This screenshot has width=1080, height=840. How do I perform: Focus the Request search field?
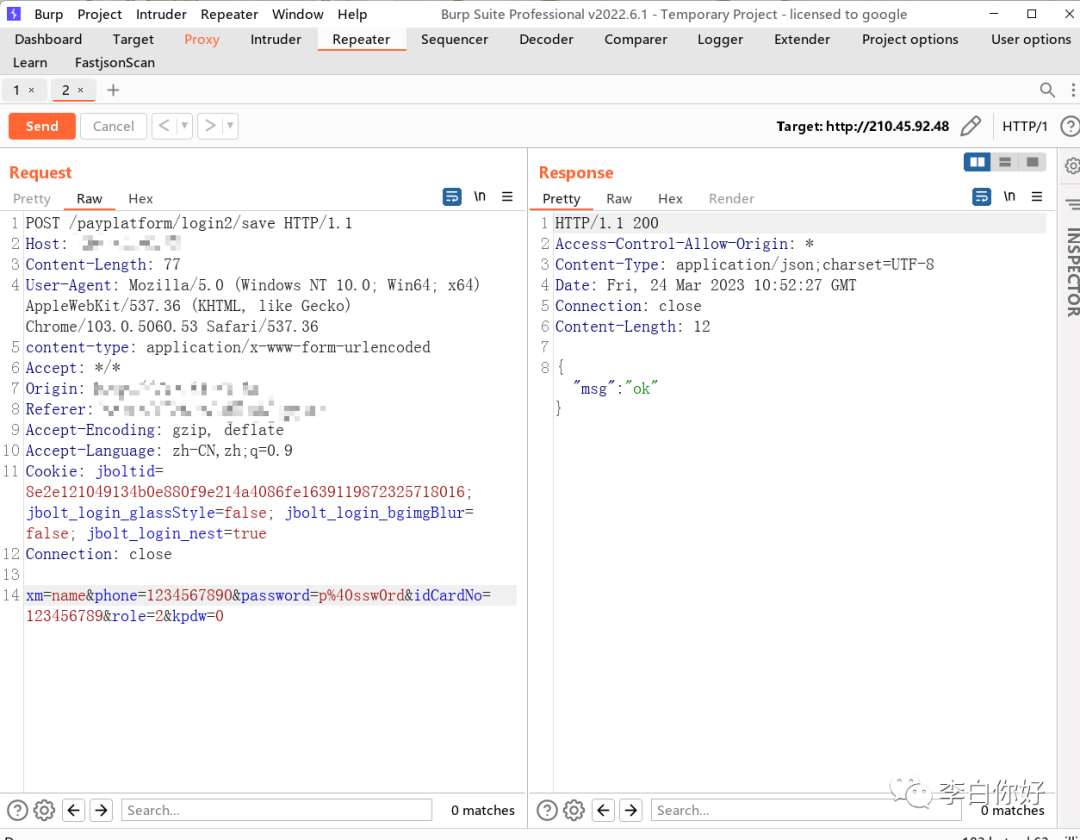[x=276, y=810]
